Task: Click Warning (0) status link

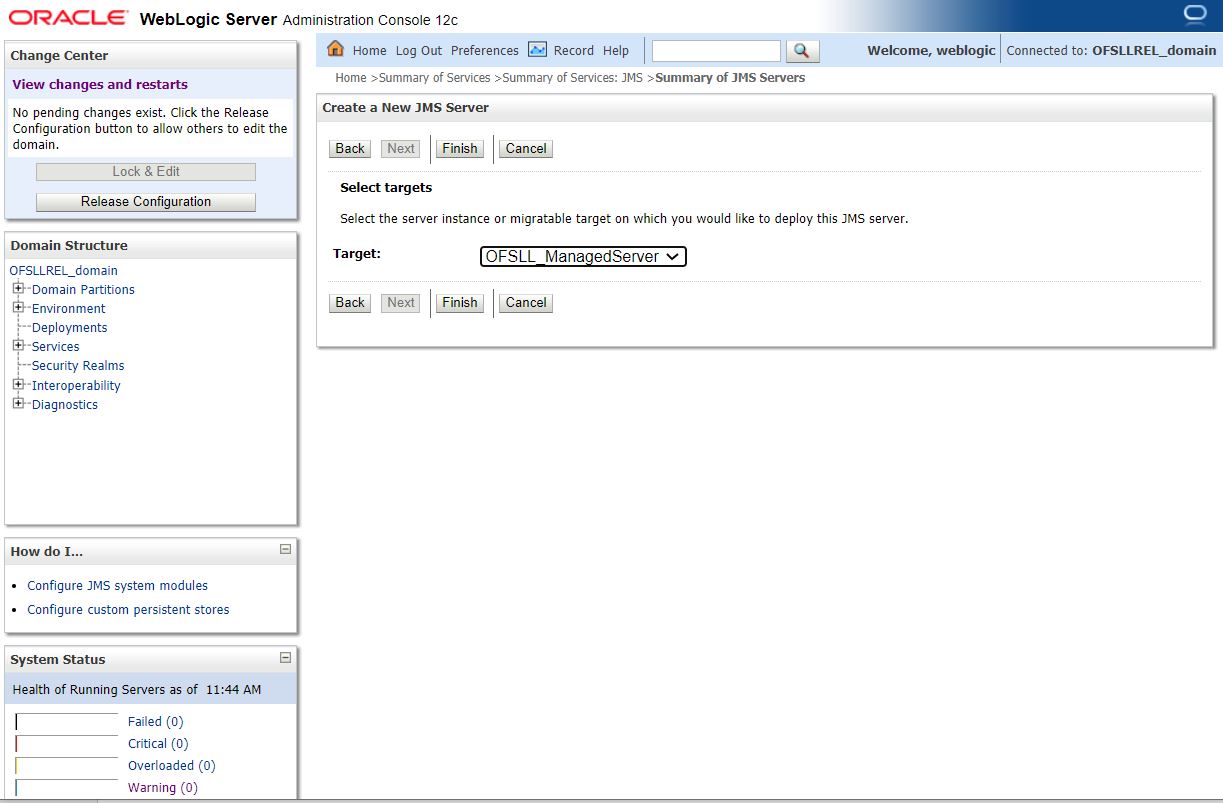Action: [163, 787]
